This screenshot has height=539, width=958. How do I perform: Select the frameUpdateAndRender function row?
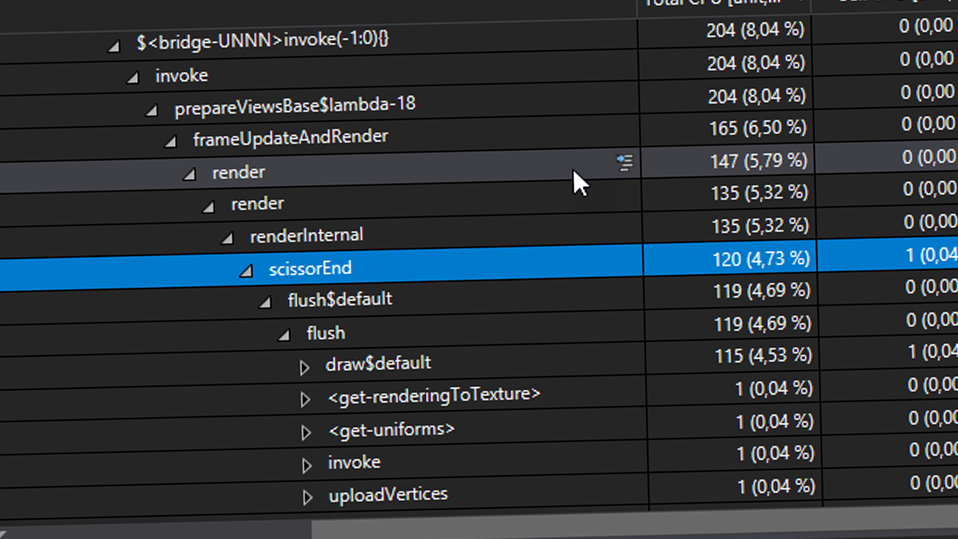pos(291,138)
